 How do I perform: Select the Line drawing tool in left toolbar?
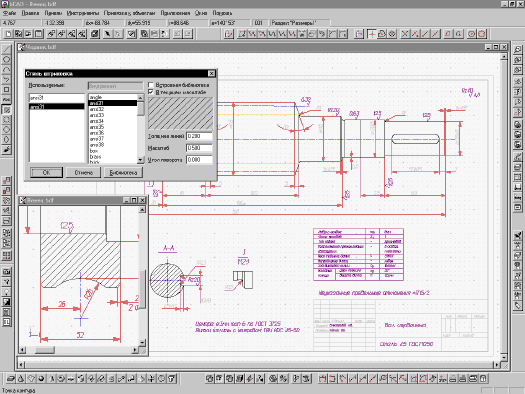click(6, 50)
